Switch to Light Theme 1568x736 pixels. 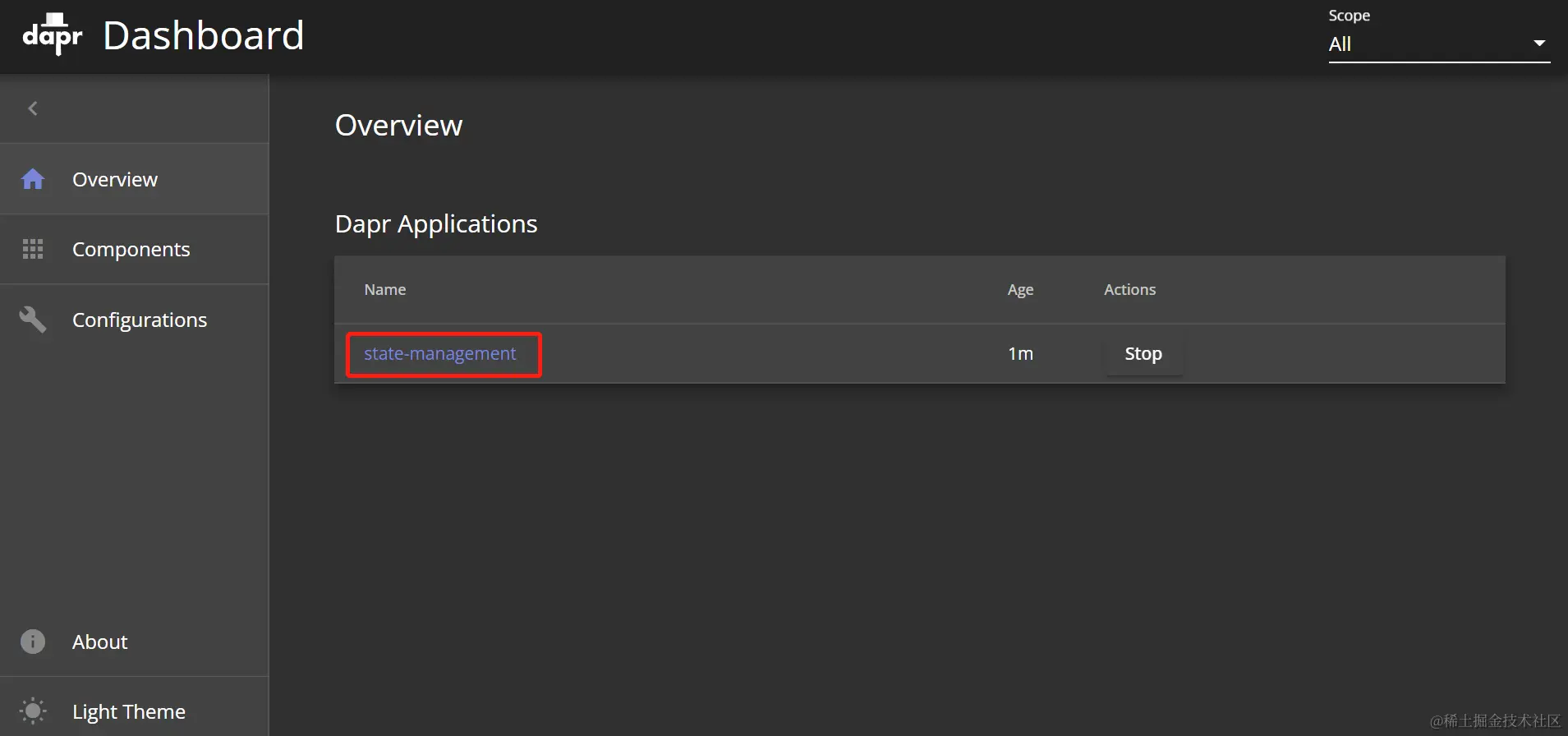134,711
